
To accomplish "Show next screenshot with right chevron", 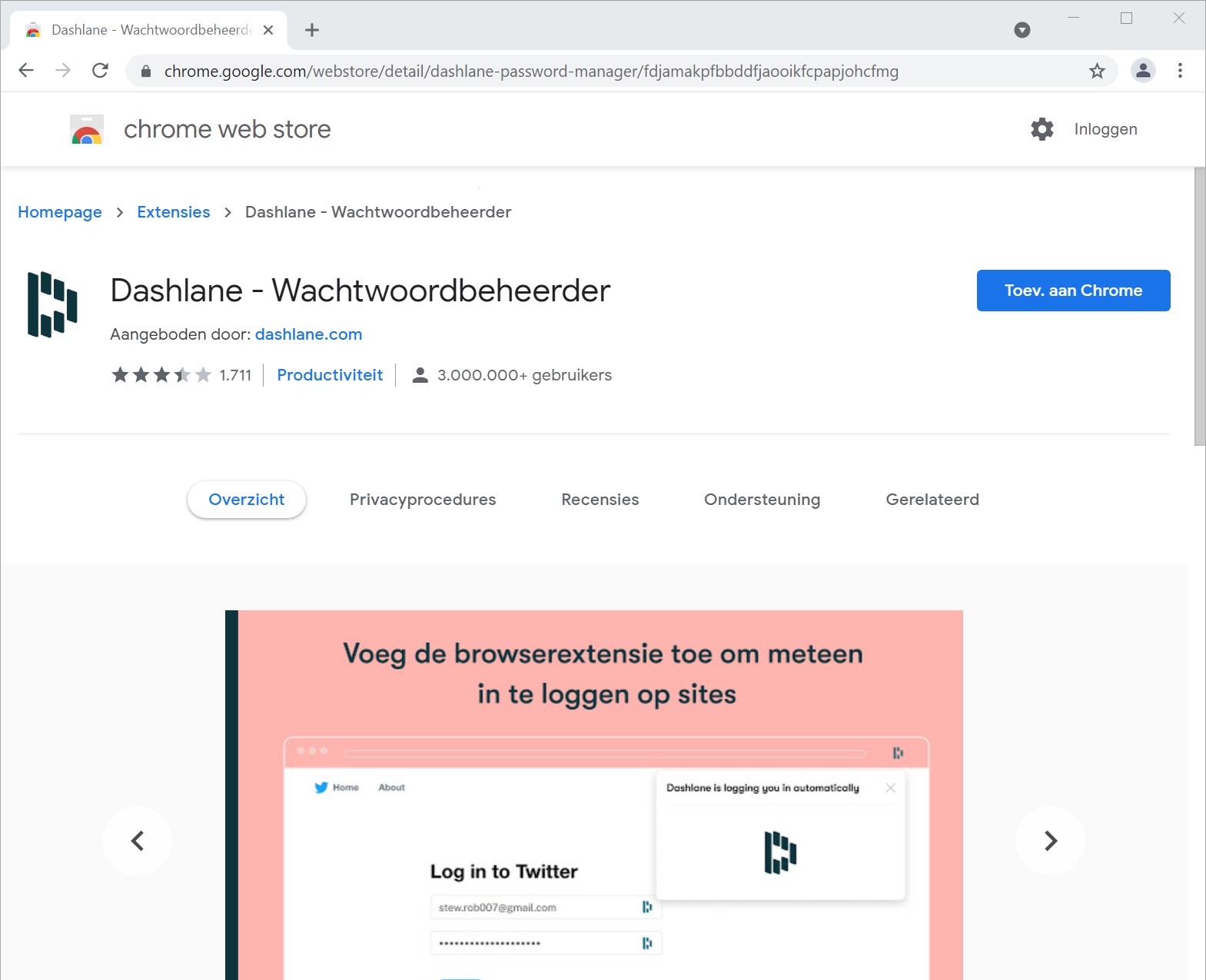I will click(1051, 841).
